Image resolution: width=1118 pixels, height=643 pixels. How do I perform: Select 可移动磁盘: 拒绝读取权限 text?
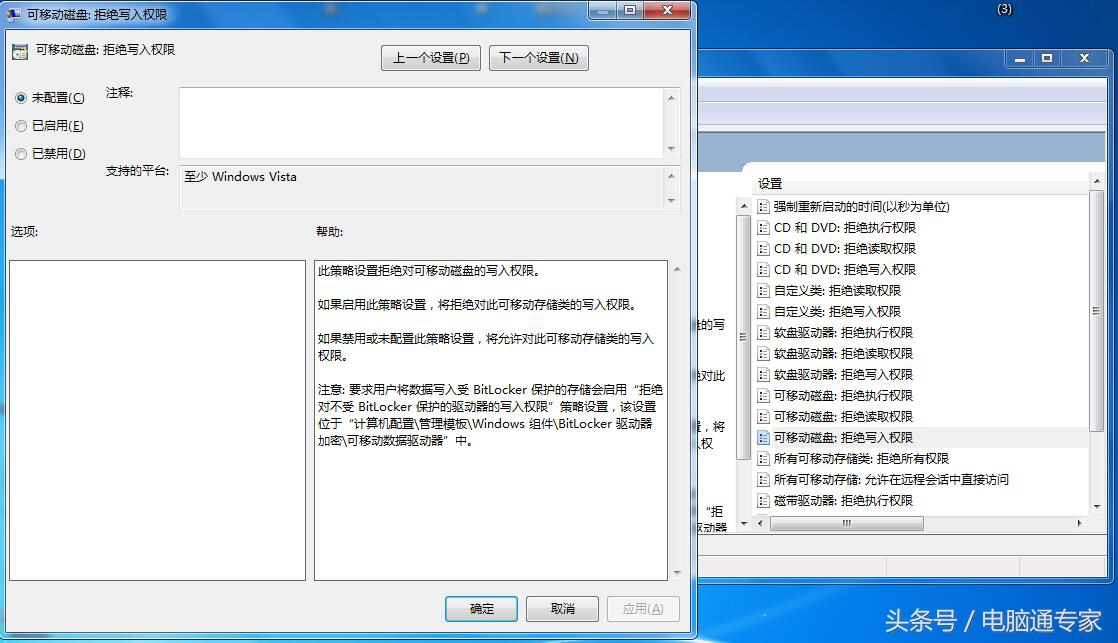[843, 417]
